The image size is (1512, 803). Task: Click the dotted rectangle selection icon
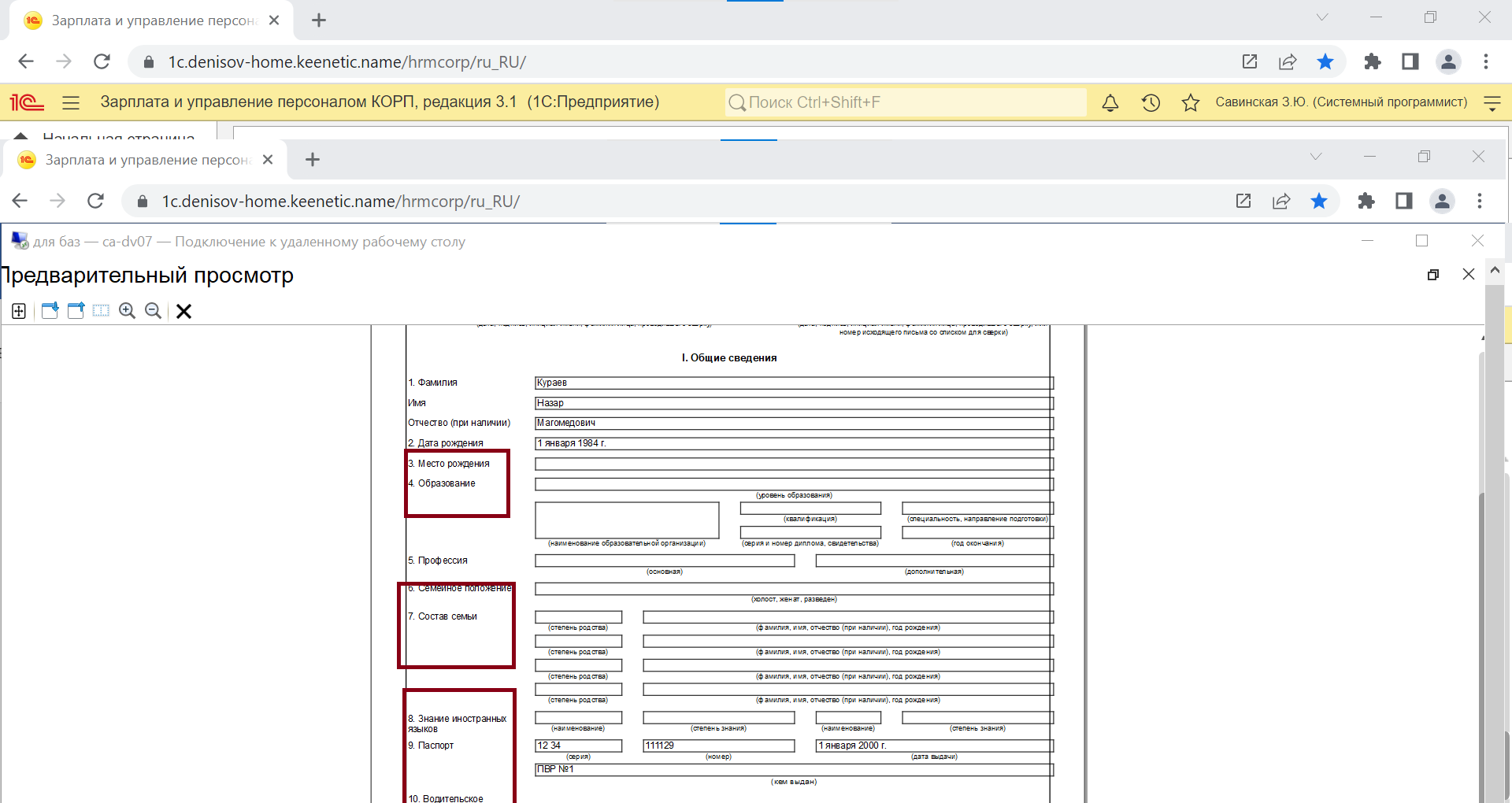click(x=101, y=311)
